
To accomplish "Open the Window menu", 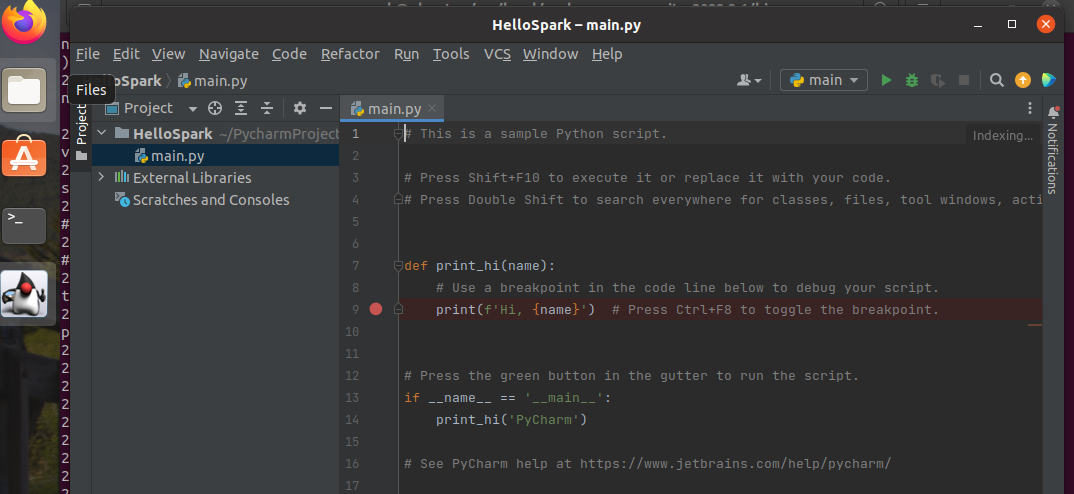I will tap(551, 53).
